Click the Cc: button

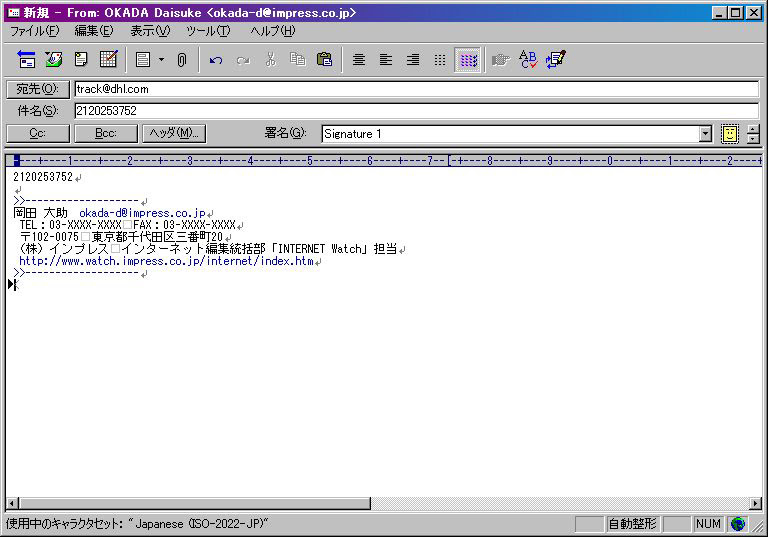[x=38, y=133]
